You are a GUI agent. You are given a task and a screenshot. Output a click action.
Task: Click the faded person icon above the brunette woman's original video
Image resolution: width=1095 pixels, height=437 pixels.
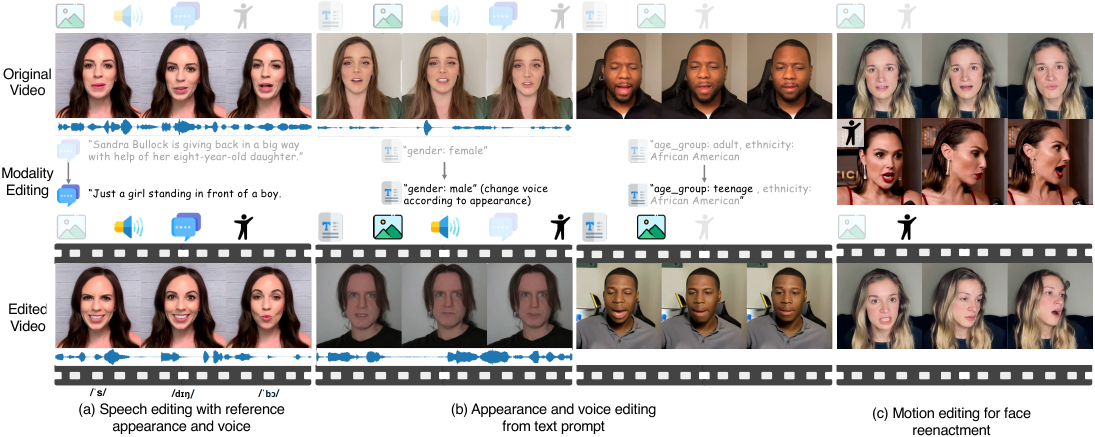tap(242, 16)
